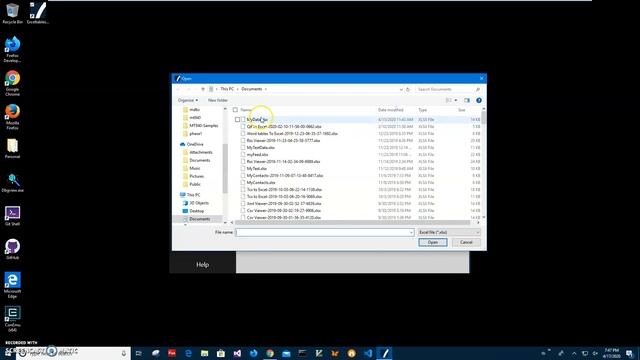Viewport: 640px width, 360px height.
Task: Change view with the view icon
Action: (x=449, y=100)
